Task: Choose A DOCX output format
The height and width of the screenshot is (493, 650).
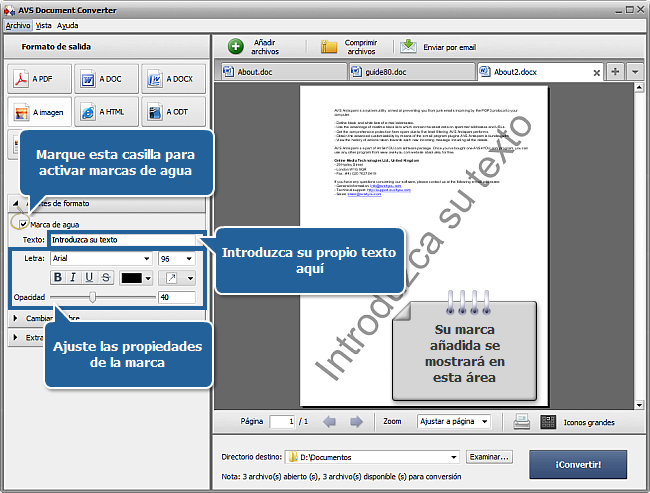Action: tap(173, 79)
